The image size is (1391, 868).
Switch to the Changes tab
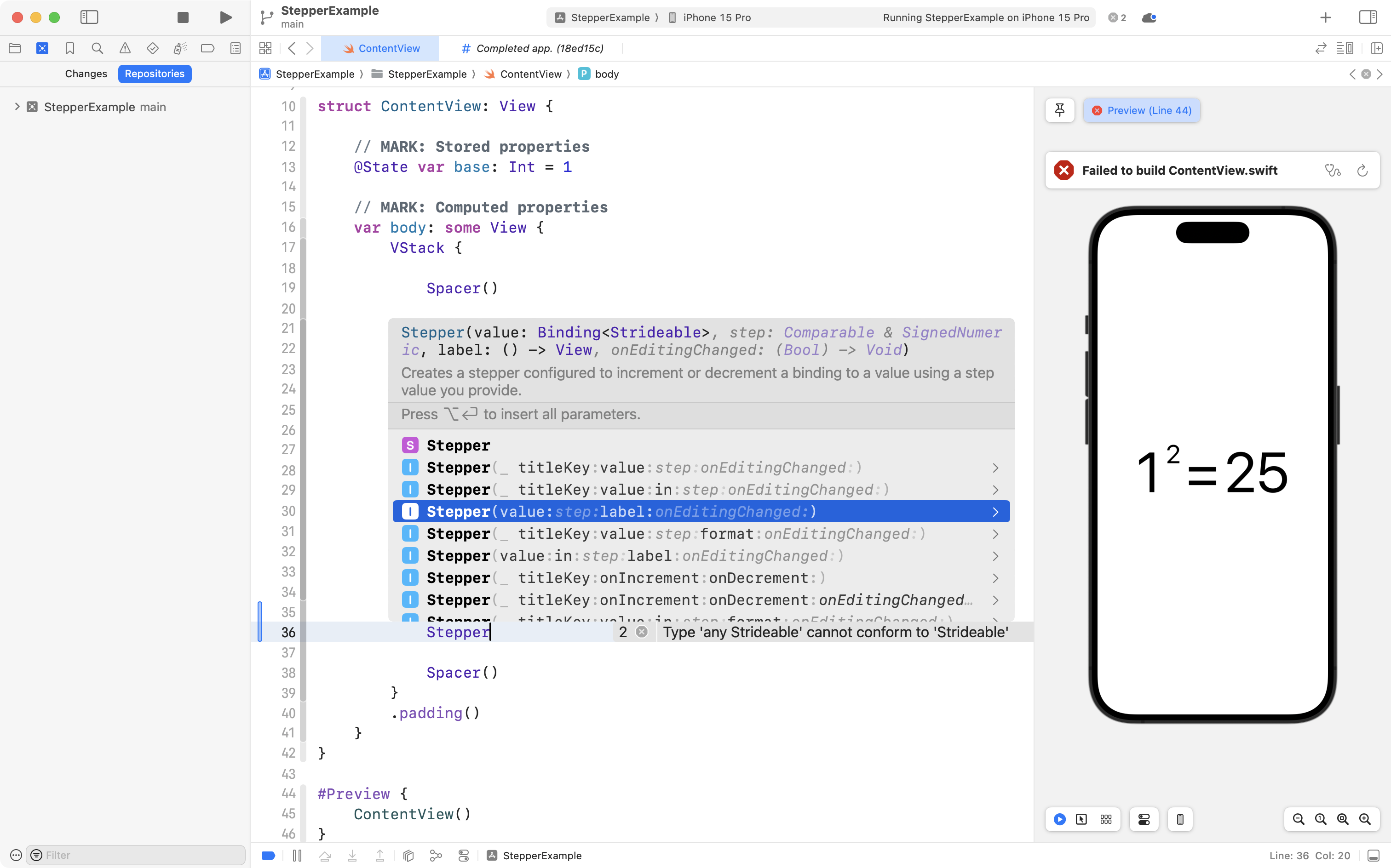[x=86, y=74]
